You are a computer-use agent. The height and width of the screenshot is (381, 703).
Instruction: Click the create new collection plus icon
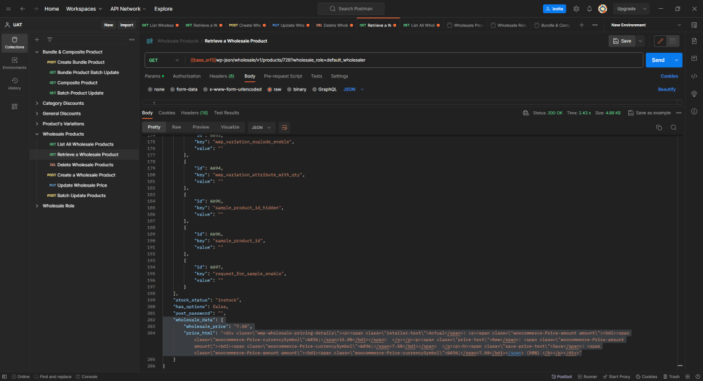37,39
